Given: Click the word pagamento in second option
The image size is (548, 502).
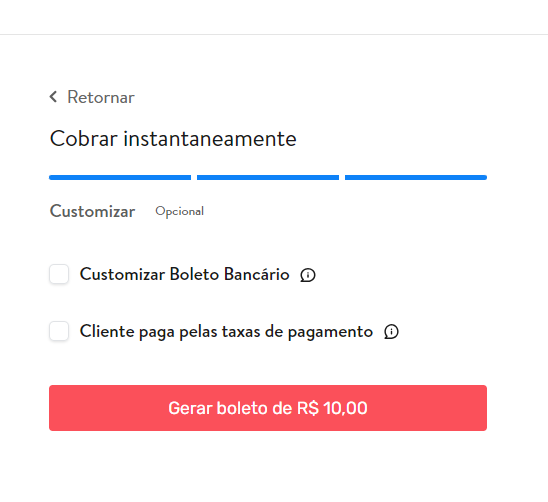Looking at the screenshot, I should point(330,333).
